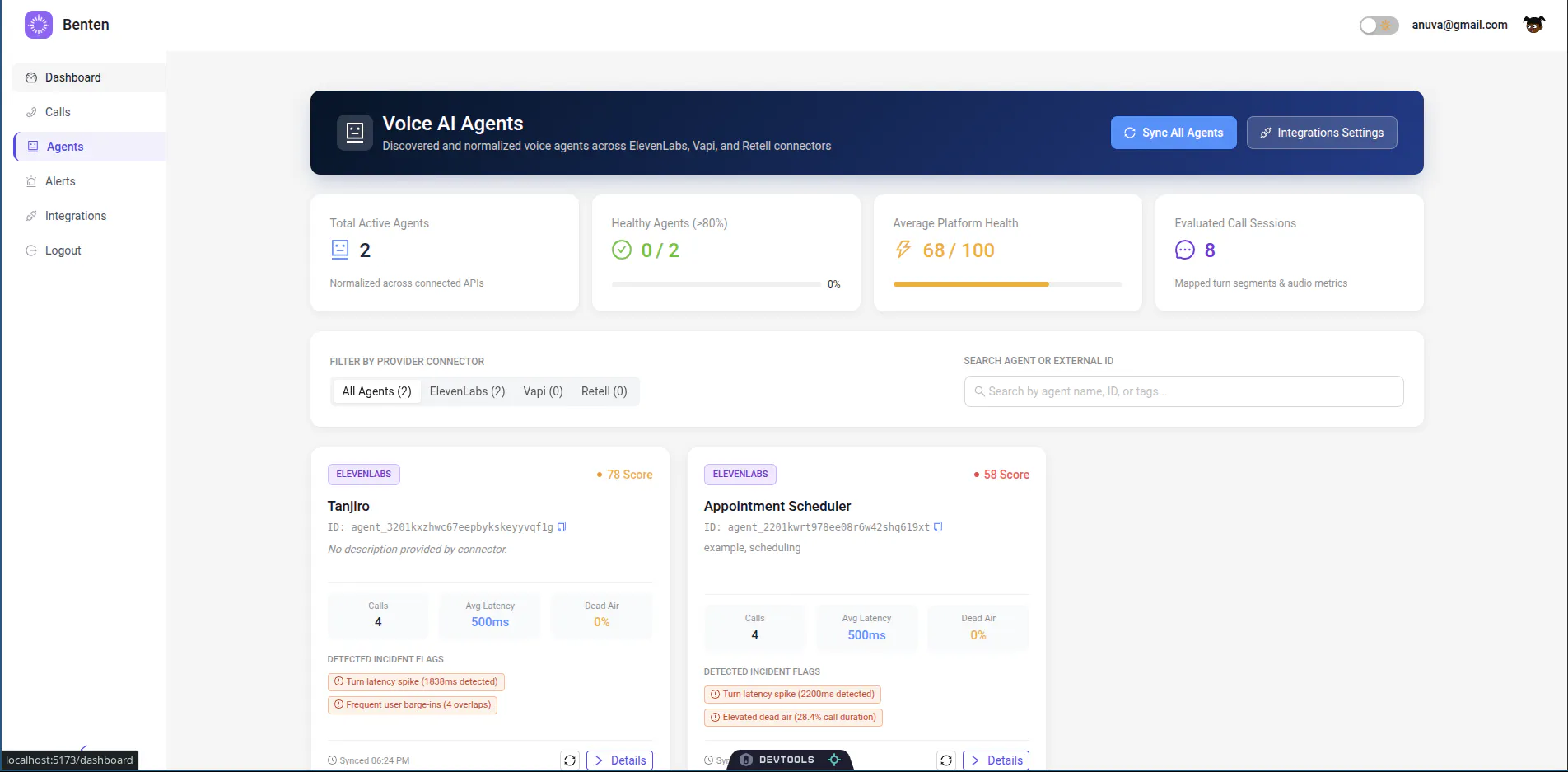Click the Sync All Agents button

pos(1174,133)
